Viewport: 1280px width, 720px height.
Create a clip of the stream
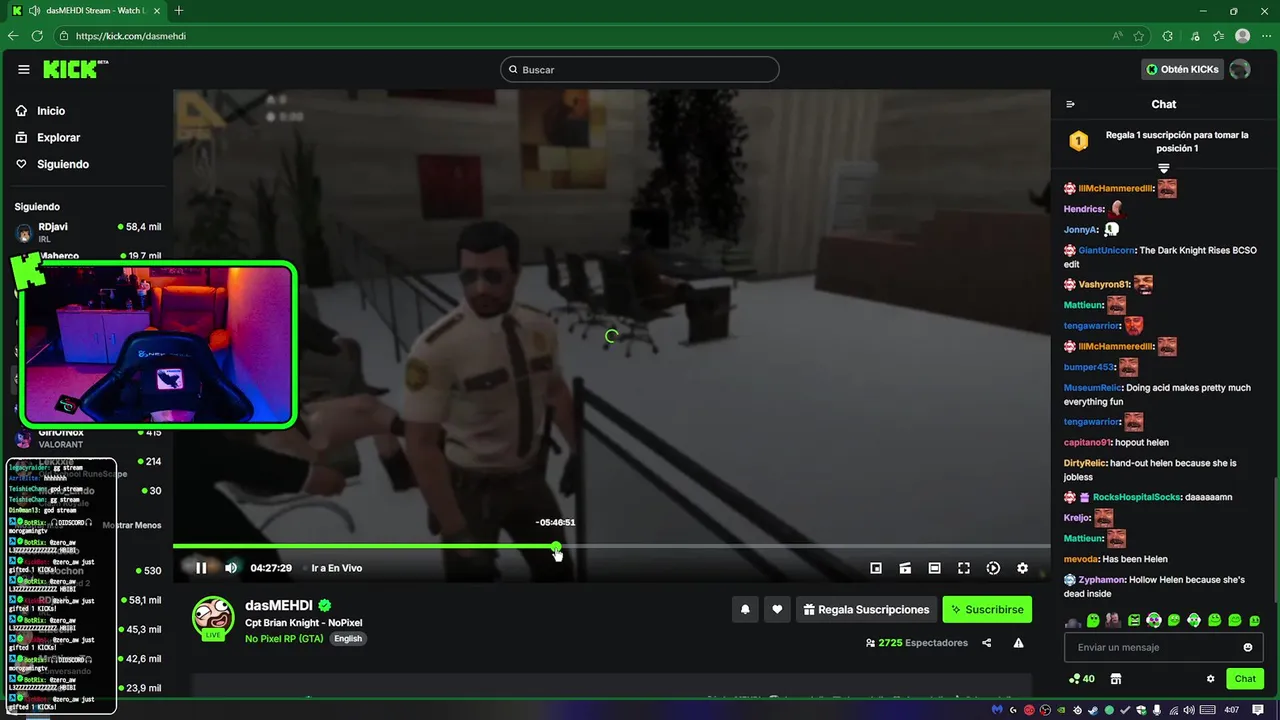pyautogui.click(x=905, y=568)
